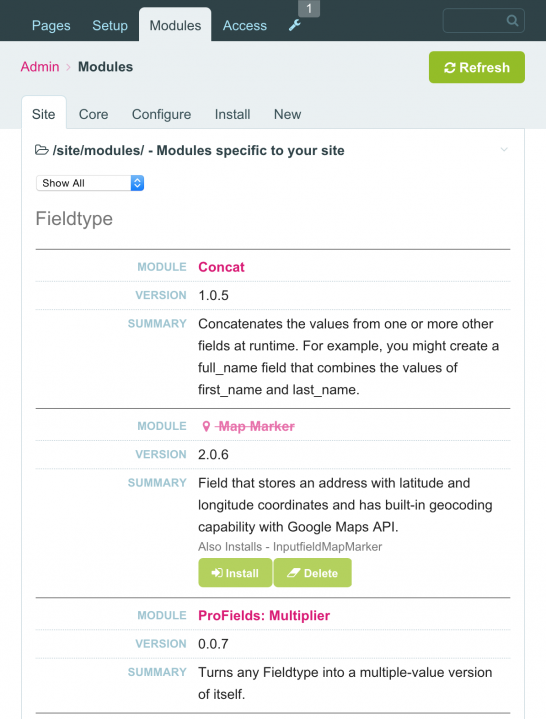Click the notification badge showing 1
The height and width of the screenshot is (719, 546).
click(309, 9)
